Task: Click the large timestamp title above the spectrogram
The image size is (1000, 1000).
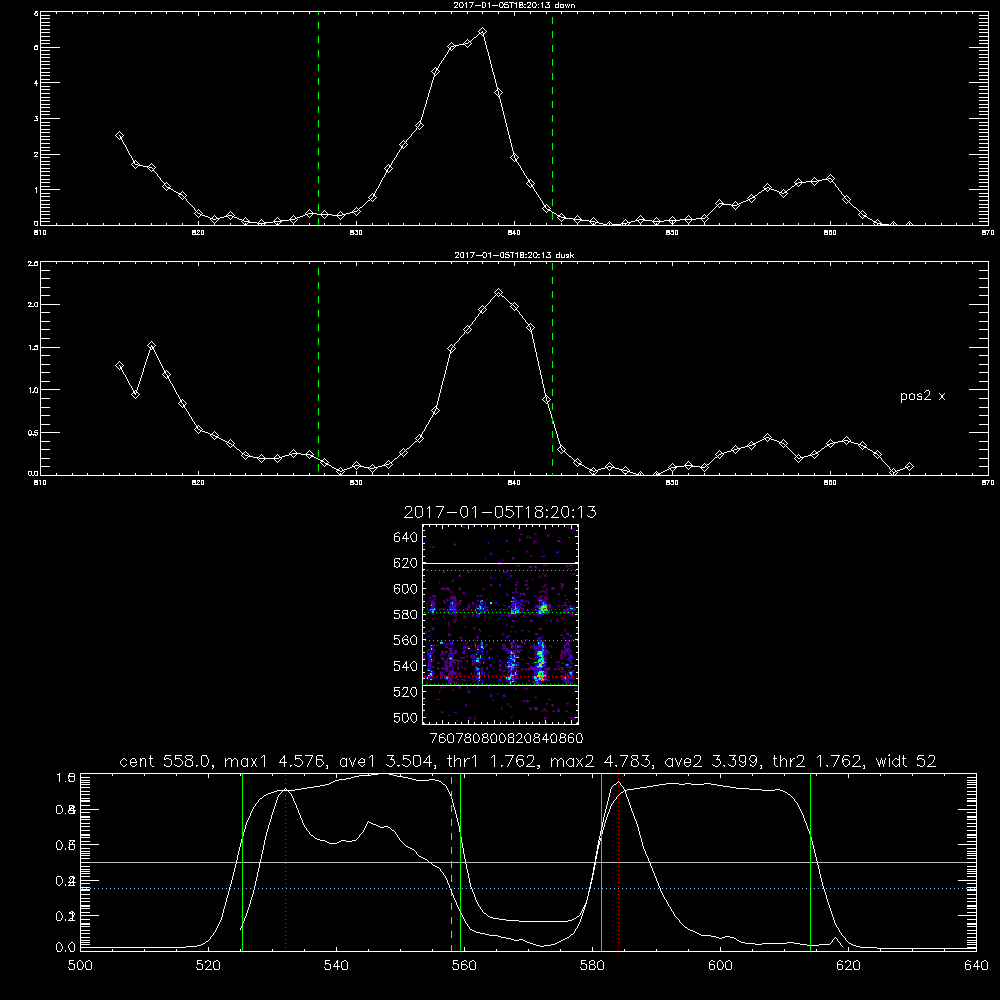Action: (500, 512)
